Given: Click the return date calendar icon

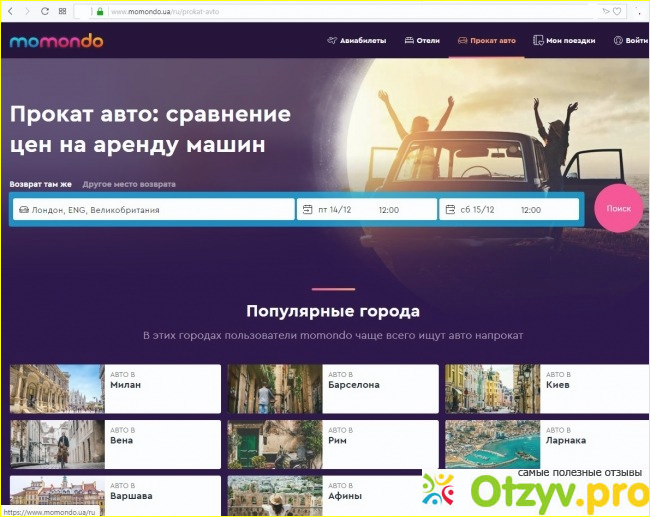Looking at the screenshot, I should point(450,210).
